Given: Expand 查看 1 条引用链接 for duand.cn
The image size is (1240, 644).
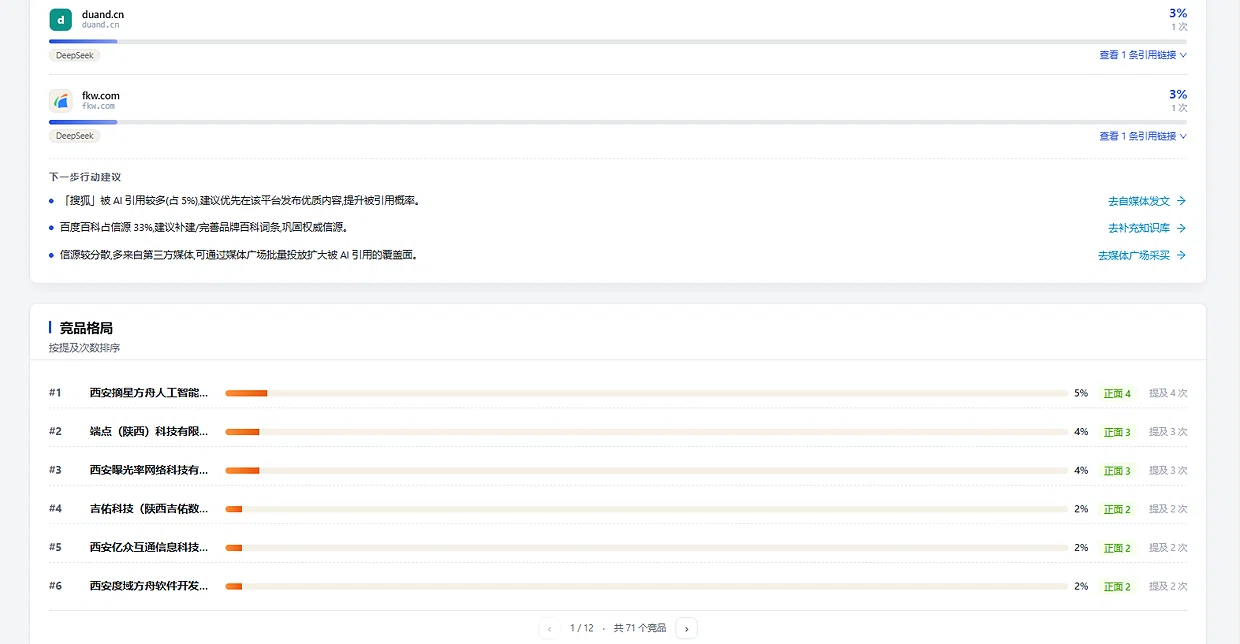Looking at the screenshot, I should (x=1143, y=55).
